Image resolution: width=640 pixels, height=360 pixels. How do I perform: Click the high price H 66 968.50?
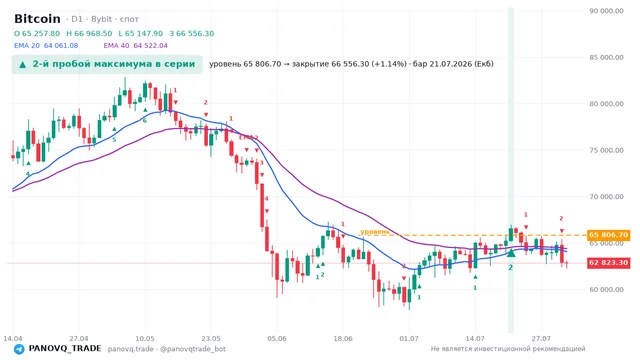(x=89, y=33)
